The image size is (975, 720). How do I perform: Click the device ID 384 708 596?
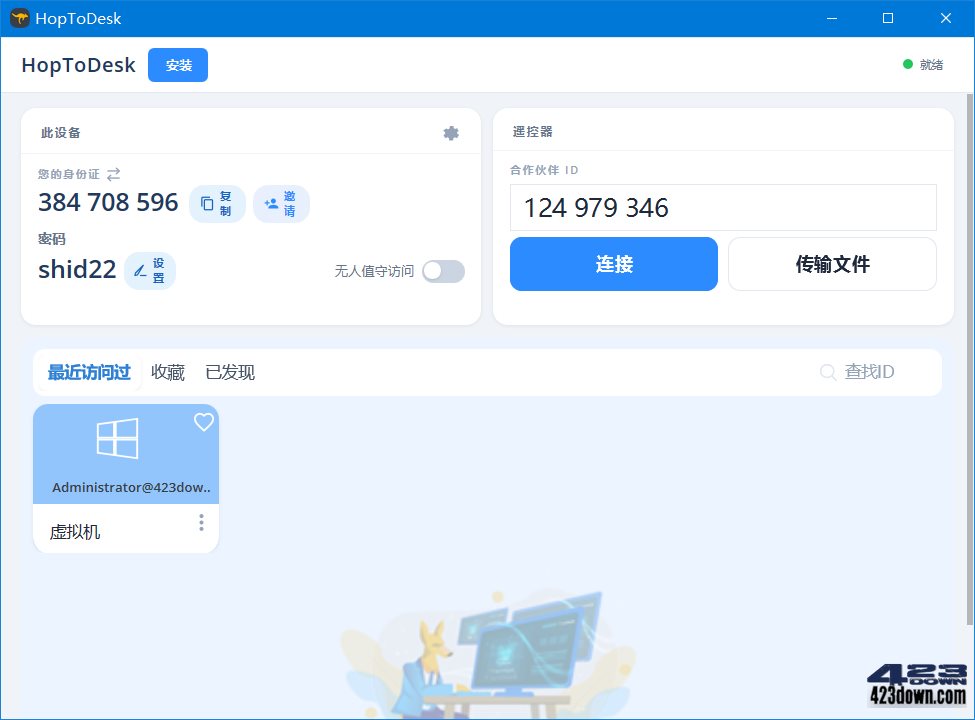108,202
